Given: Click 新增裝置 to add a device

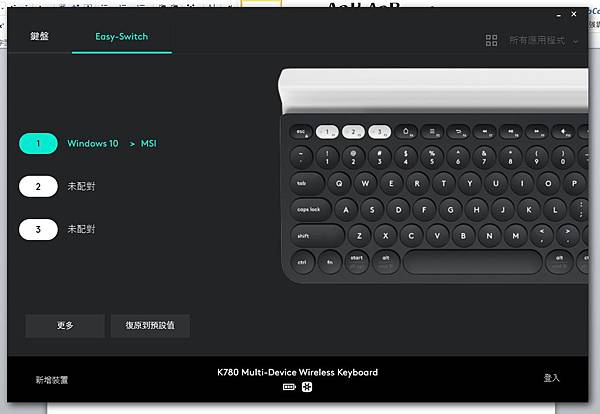Looking at the screenshot, I should pyautogui.click(x=52, y=380).
